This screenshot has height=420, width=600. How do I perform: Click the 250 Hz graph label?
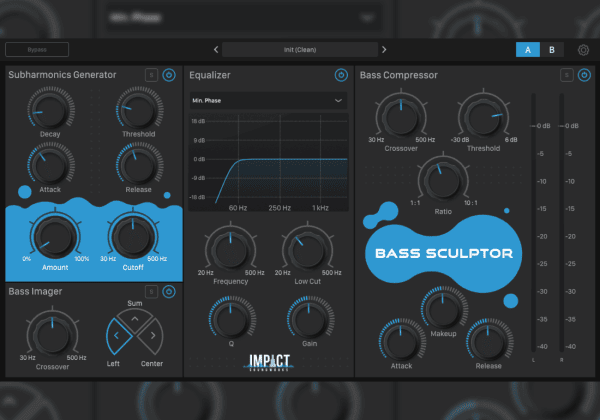pos(280,208)
